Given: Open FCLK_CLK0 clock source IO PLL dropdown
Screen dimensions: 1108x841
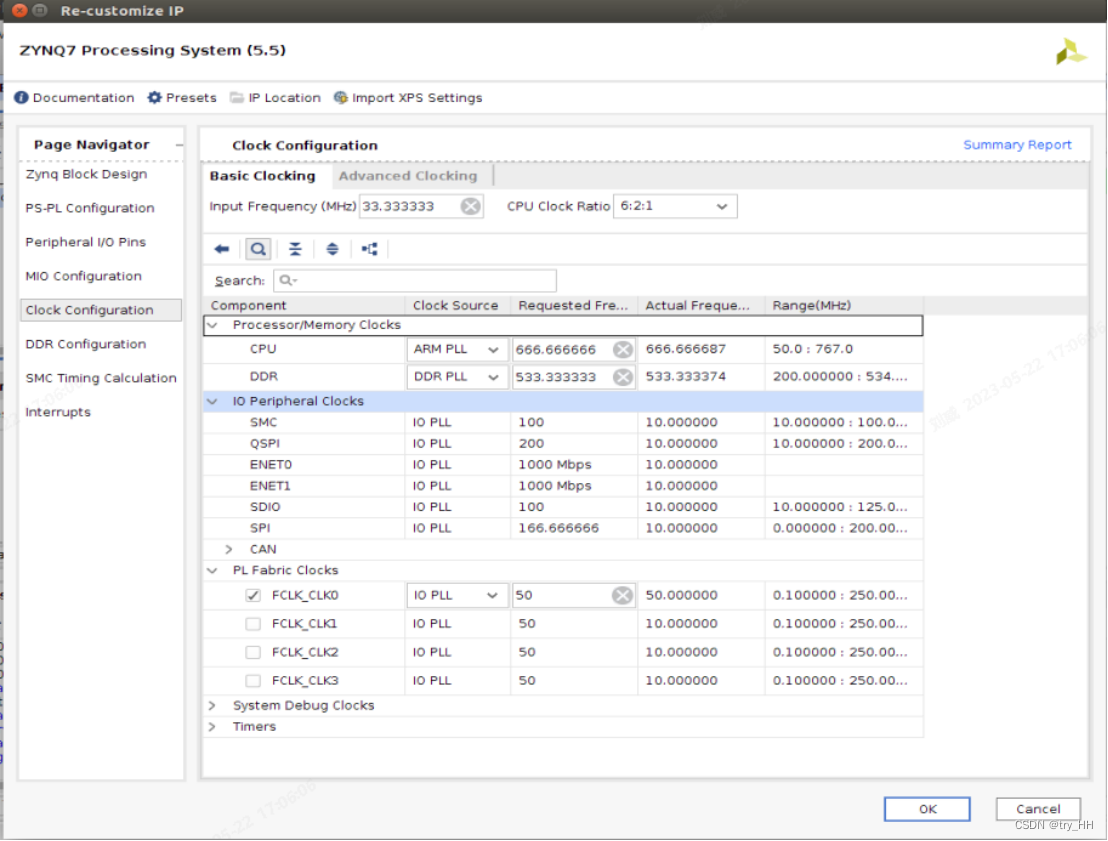Looking at the screenshot, I should click(456, 596).
